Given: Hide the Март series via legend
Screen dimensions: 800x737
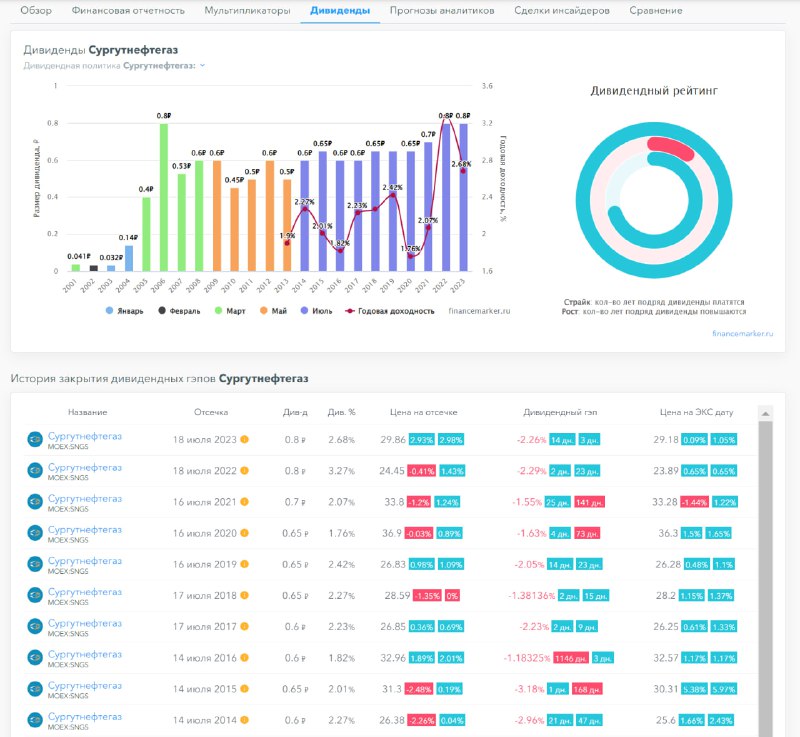Looking at the screenshot, I should pos(230,311).
